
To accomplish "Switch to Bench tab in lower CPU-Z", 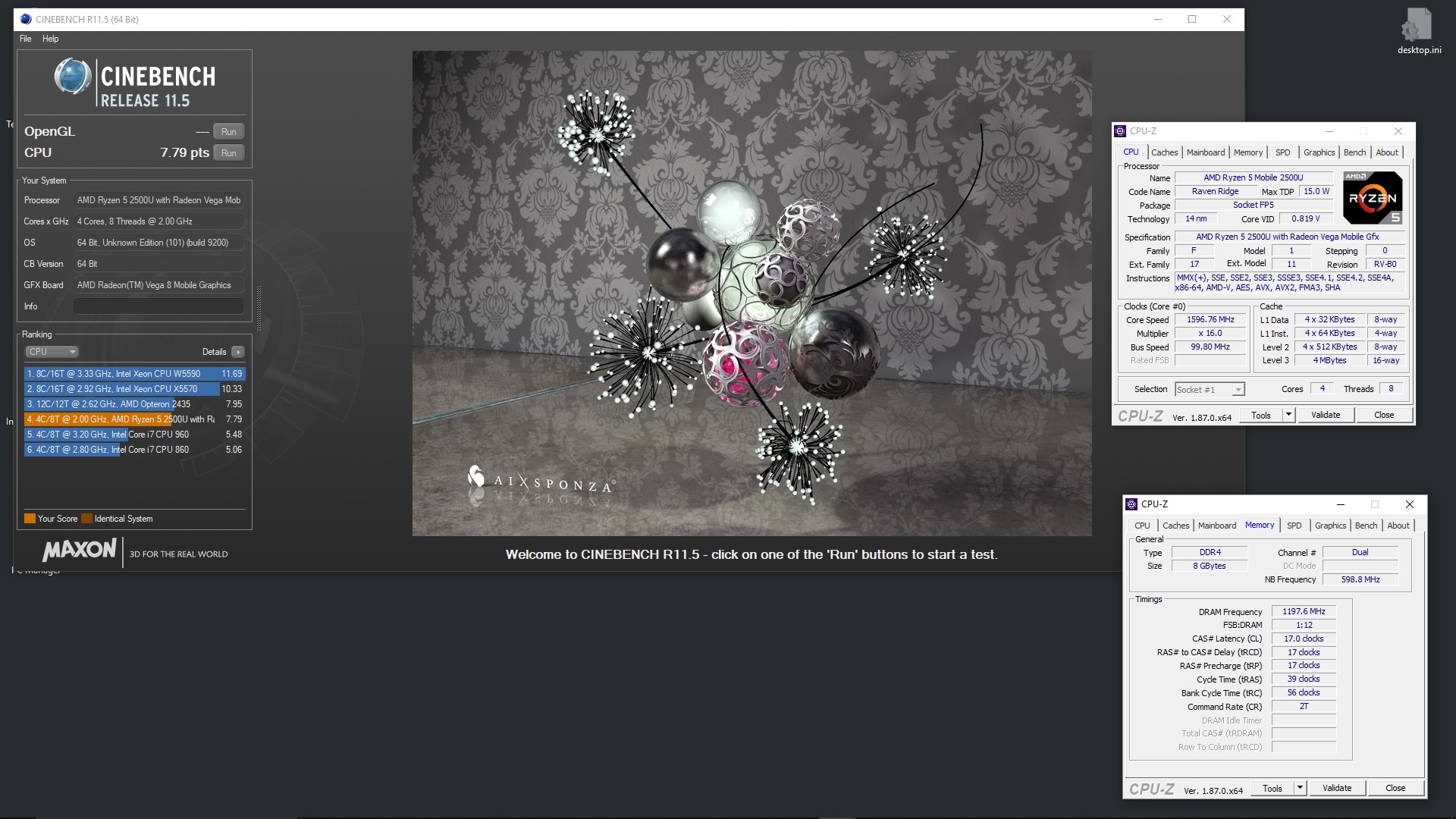I will [x=1366, y=526].
